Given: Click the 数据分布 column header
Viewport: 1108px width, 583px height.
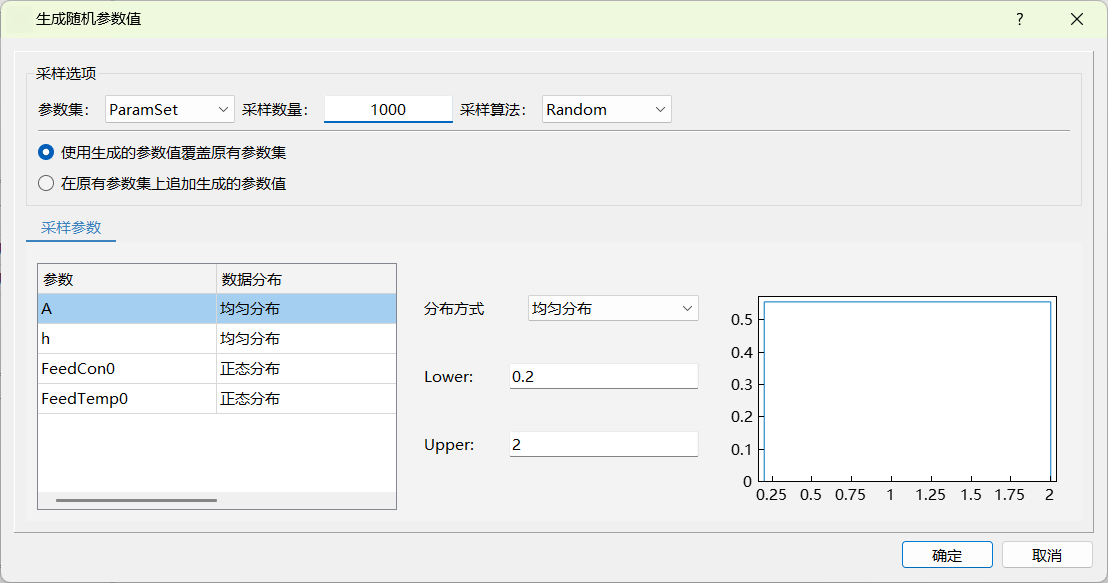Looking at the screenshot, I should point(305,279).
